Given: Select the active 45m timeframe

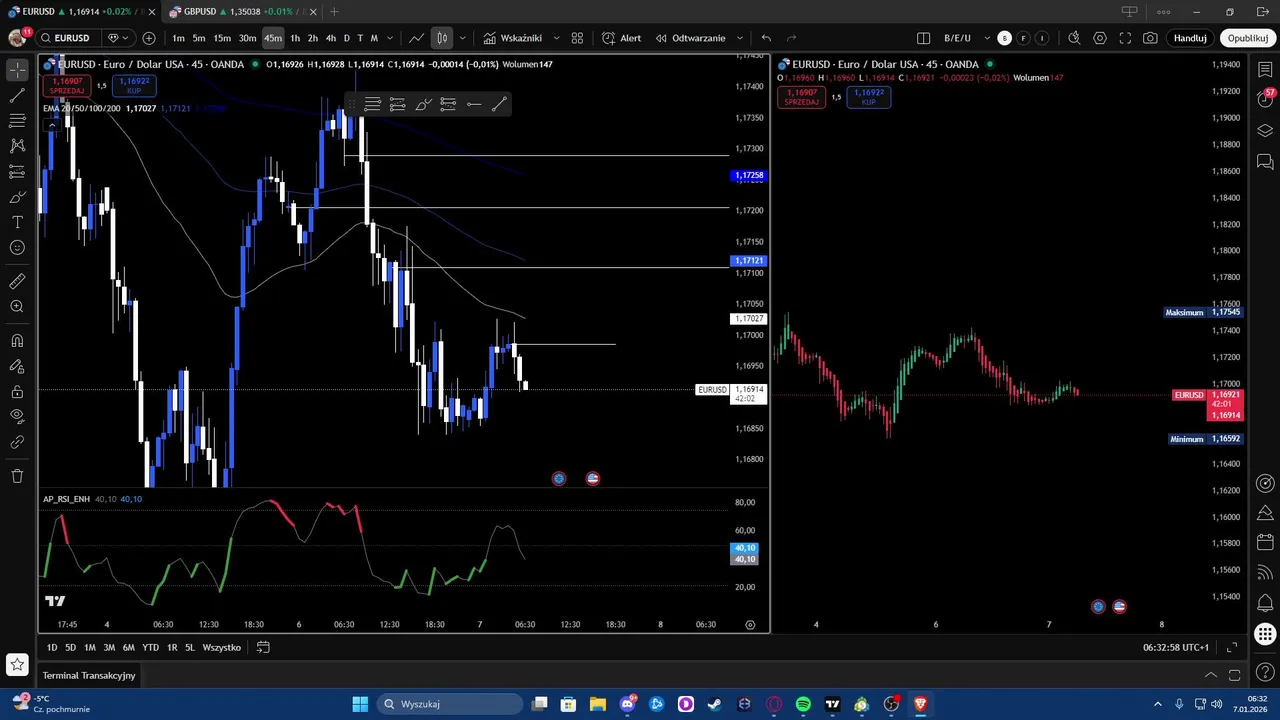Looking at the screenshot, I should click(273, 38).
